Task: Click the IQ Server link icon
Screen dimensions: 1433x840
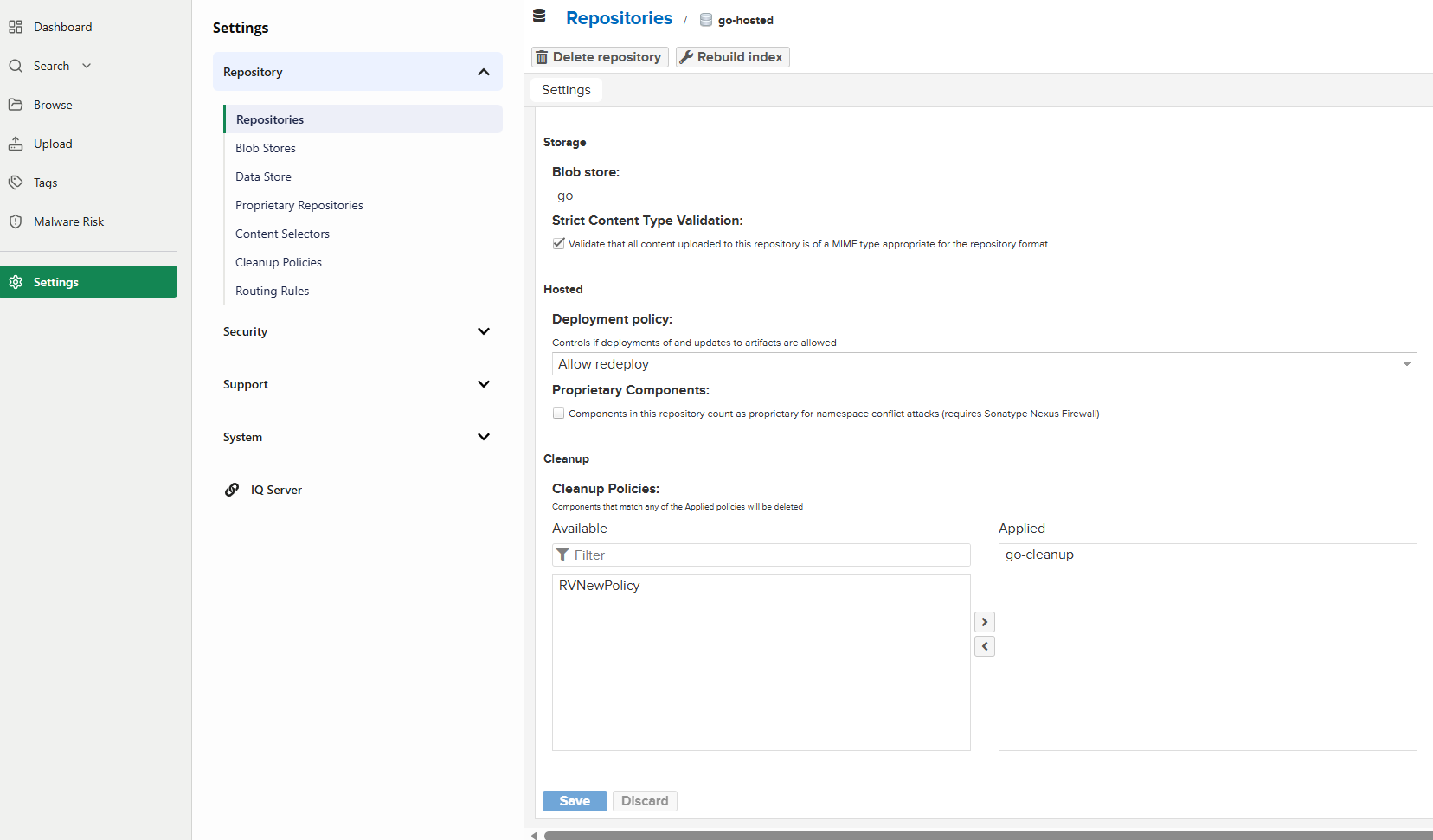Action: point(232,490)
